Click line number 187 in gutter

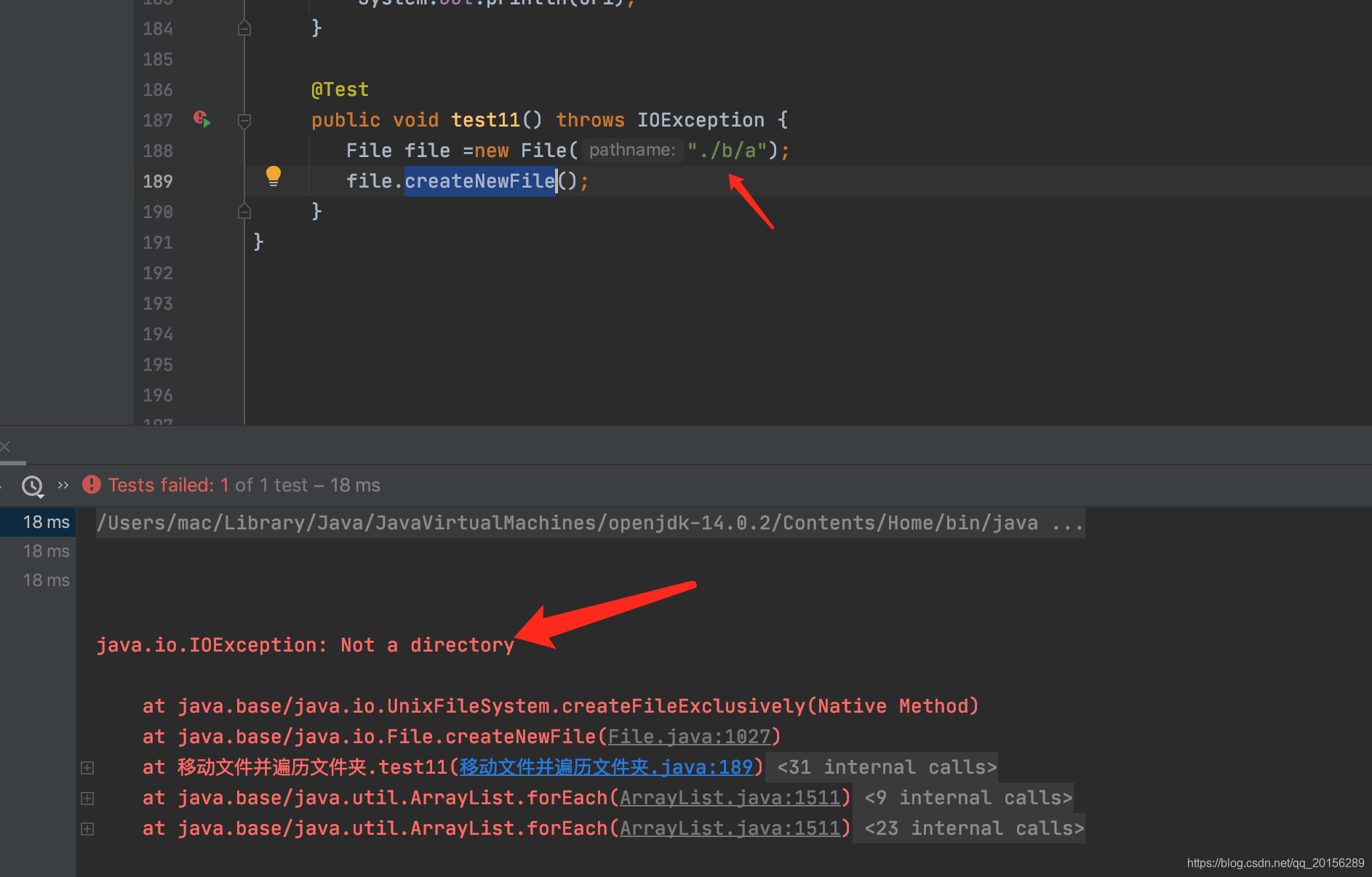click(158, 120)
